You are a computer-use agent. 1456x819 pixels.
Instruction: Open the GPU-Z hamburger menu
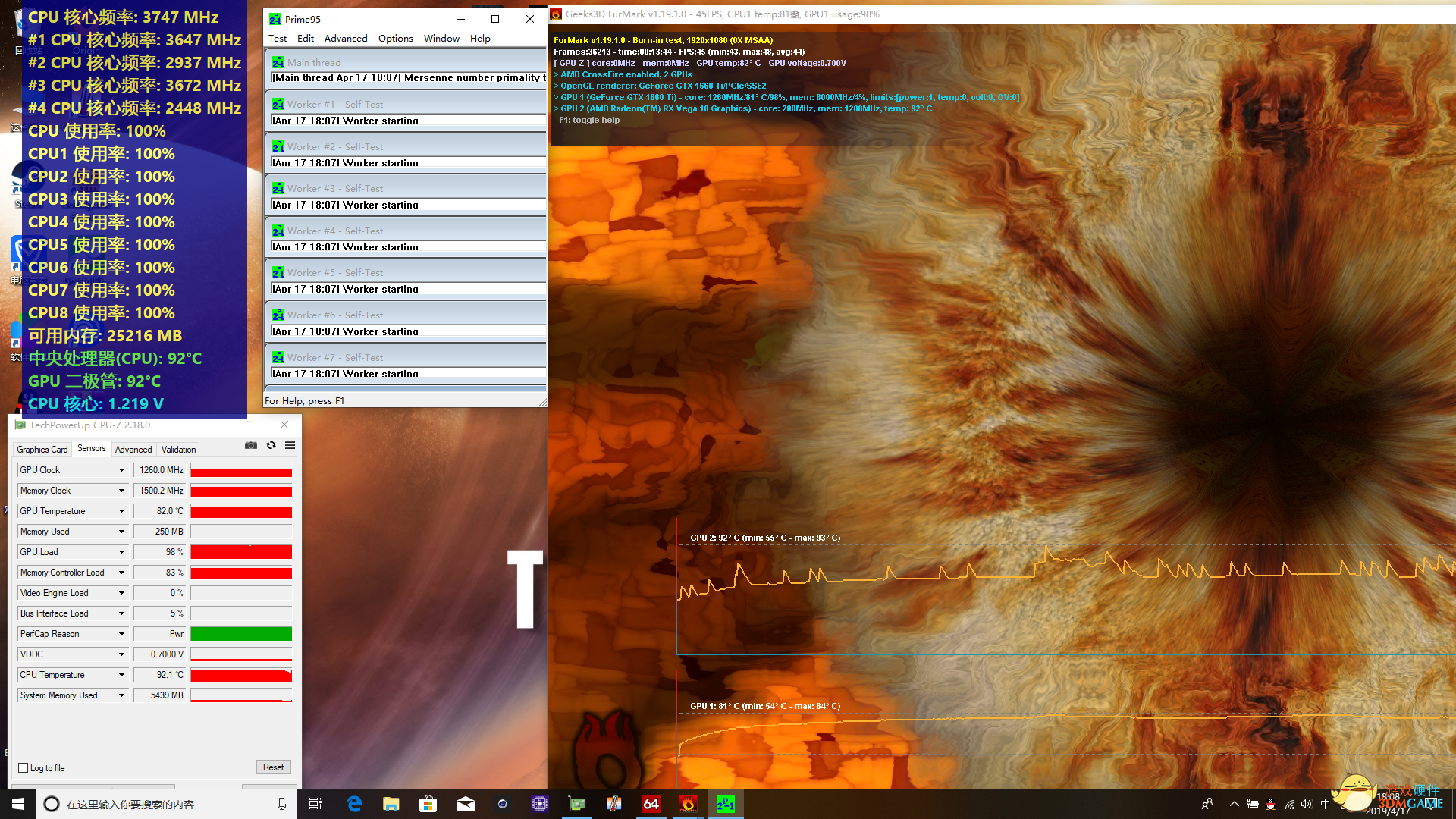(290, 446)
